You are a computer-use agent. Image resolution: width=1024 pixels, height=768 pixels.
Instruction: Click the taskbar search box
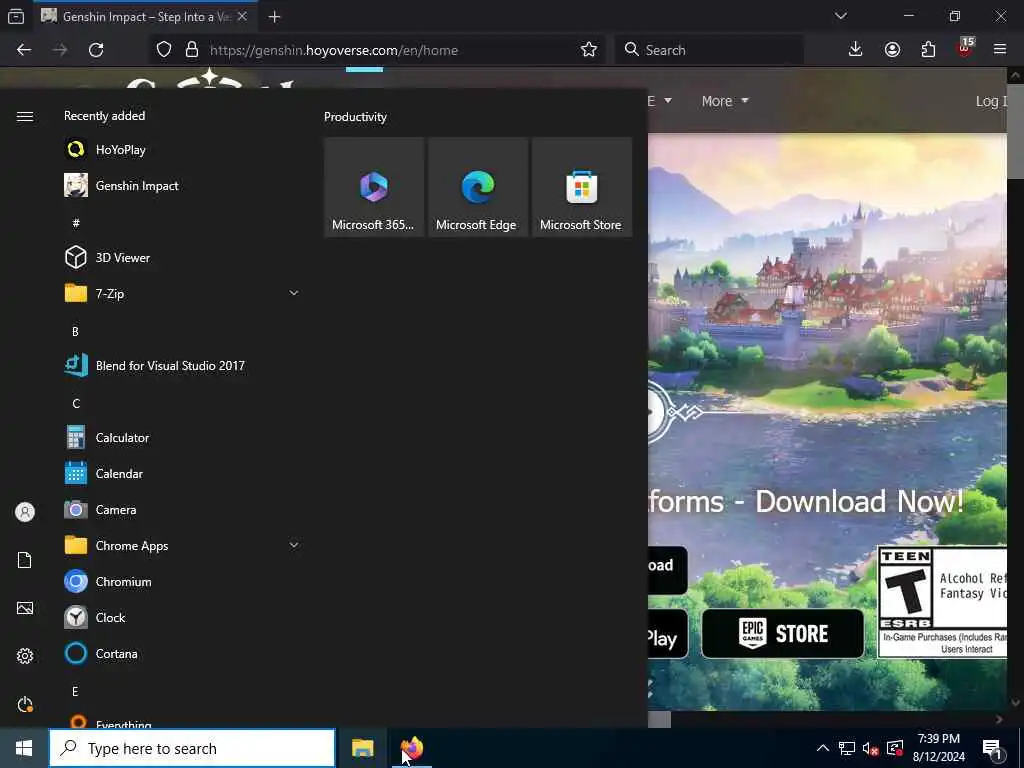[192, 748]
